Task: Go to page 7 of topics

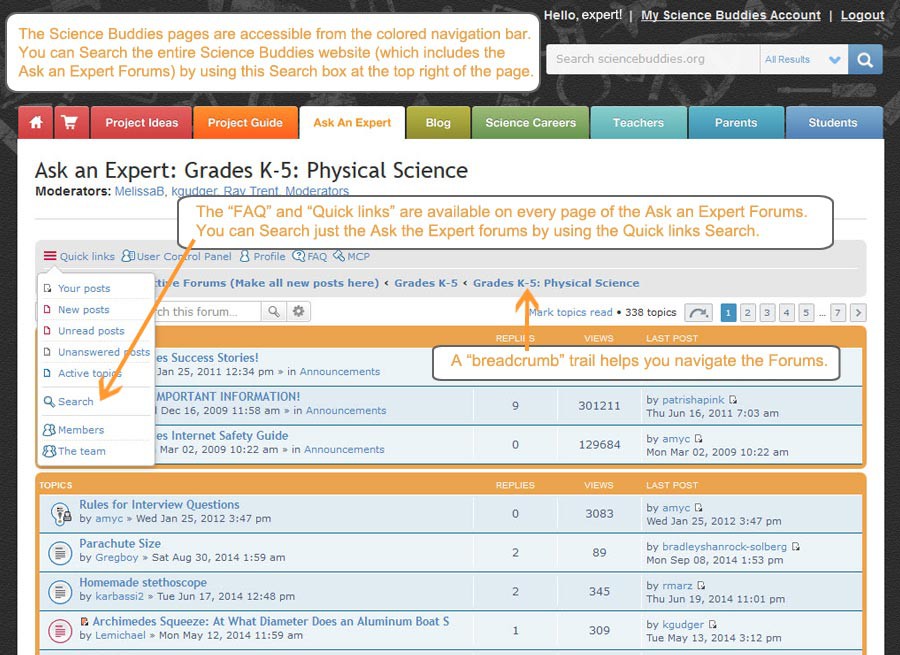Action: (x=837, y=313)
